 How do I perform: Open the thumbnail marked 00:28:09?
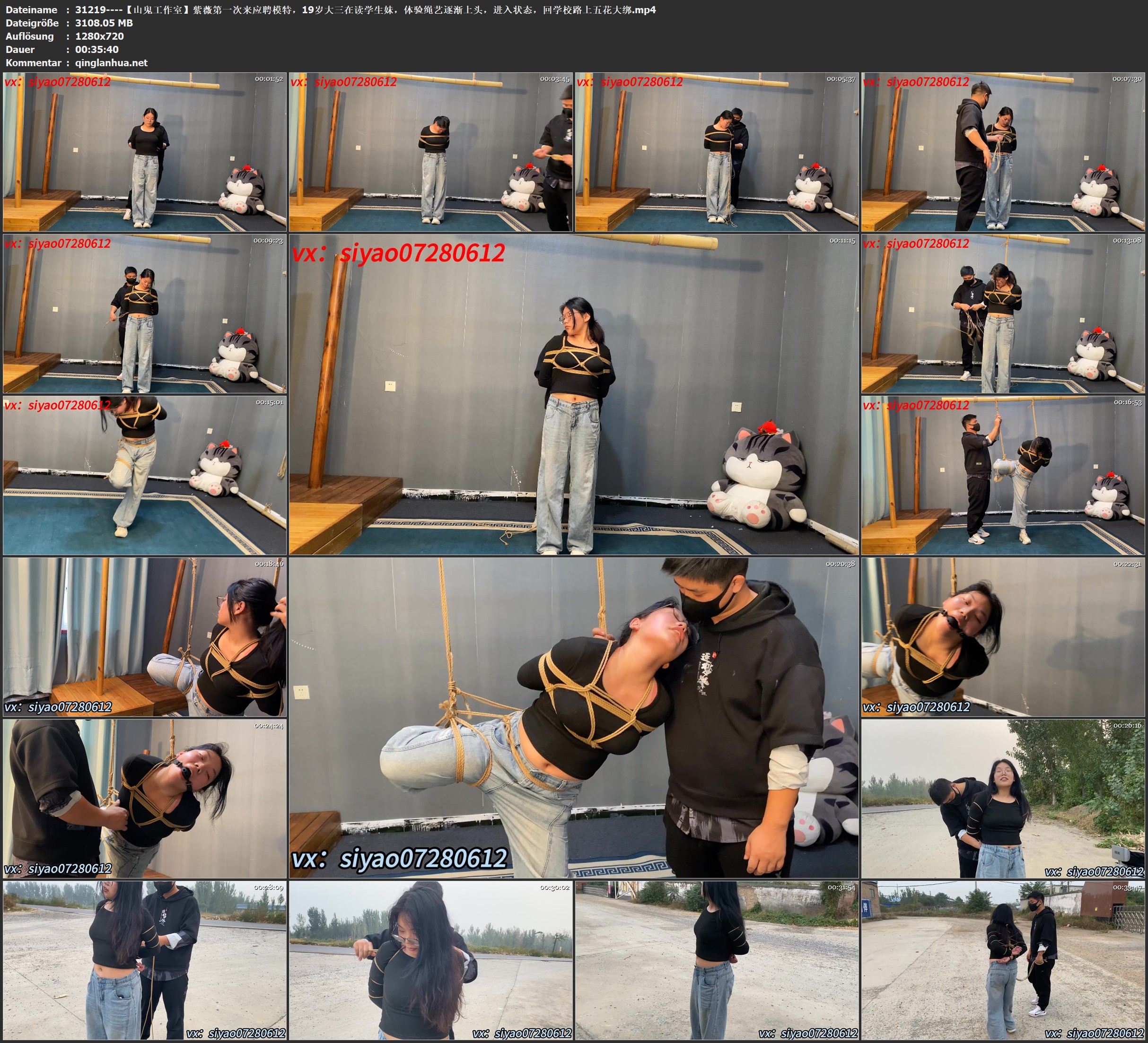tap(145, 960)
